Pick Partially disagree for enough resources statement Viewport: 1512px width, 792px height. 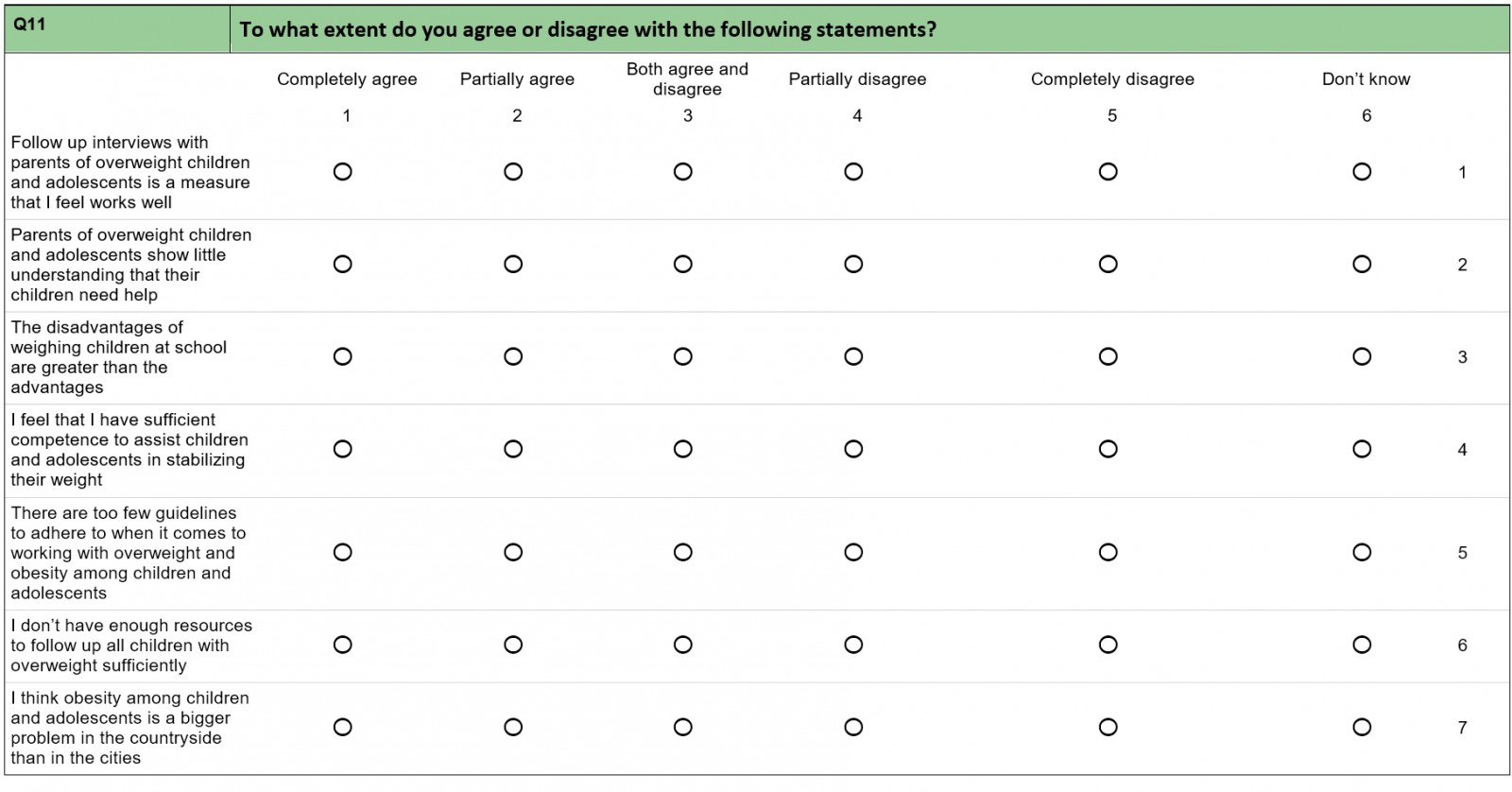pos(853,645)
